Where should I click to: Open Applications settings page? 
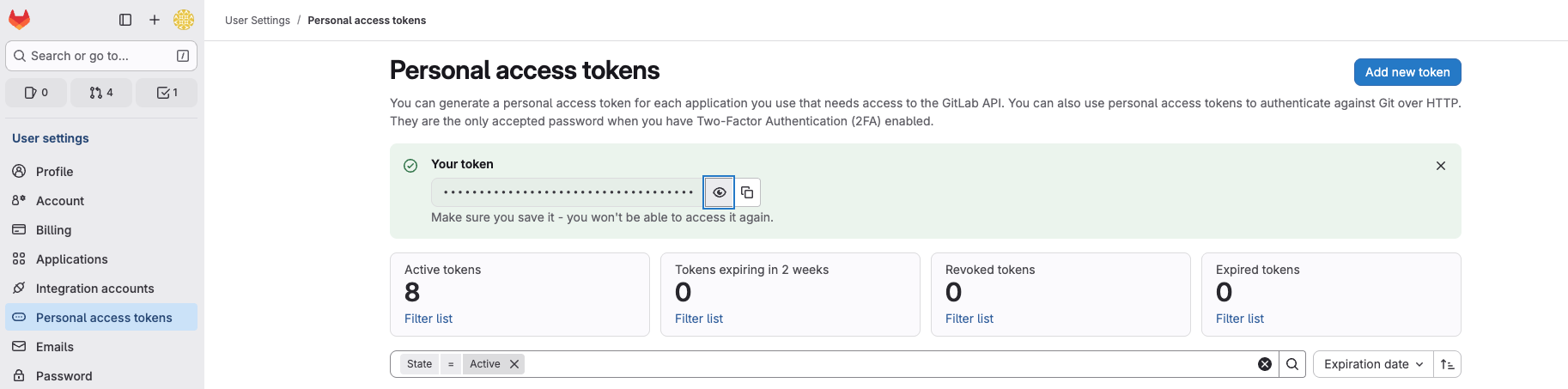click(101, 259)
